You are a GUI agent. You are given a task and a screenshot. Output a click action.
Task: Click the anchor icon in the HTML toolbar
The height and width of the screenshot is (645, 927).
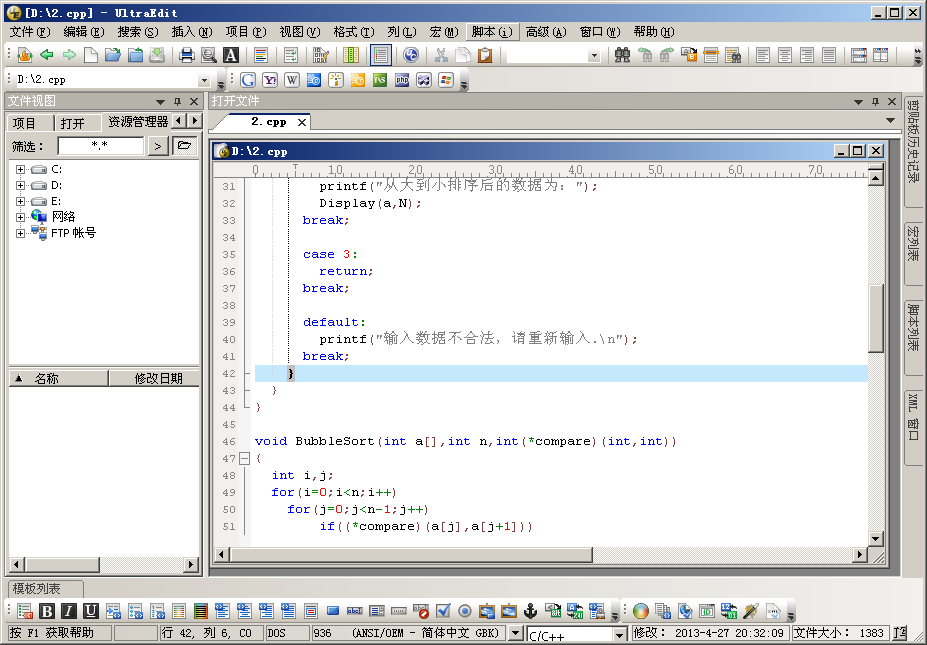pos(530,611)
